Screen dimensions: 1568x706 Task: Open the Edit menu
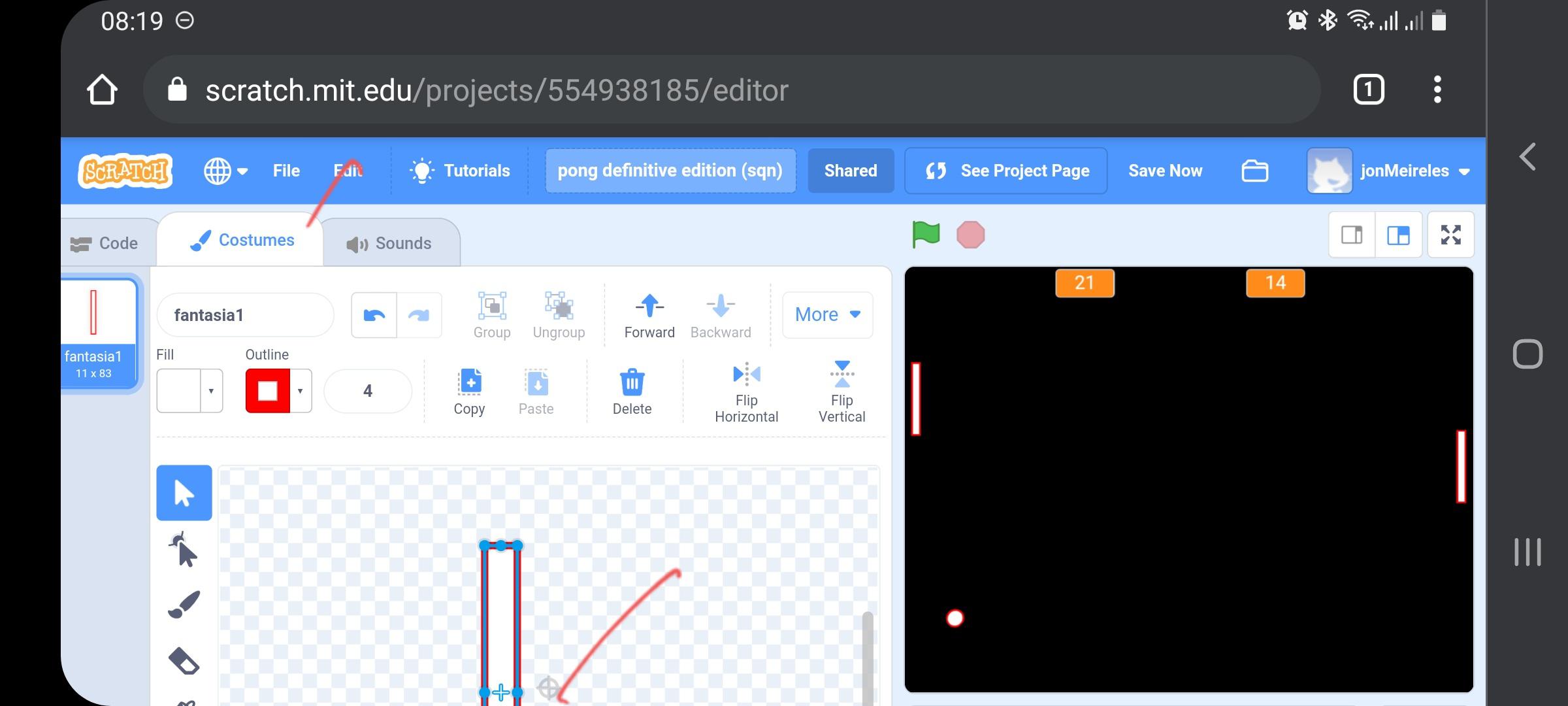(x=348, y=171)
